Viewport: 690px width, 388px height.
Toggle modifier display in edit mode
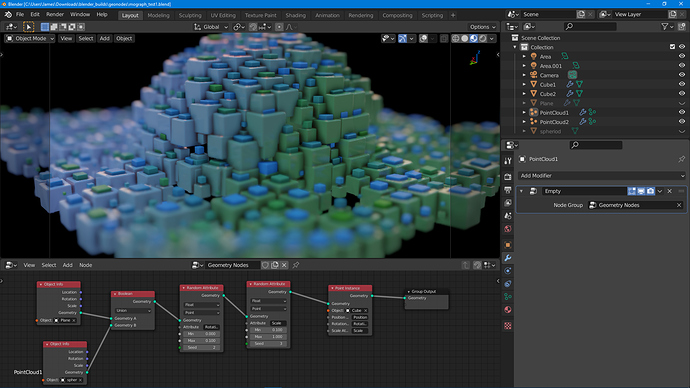pos(632,191)
